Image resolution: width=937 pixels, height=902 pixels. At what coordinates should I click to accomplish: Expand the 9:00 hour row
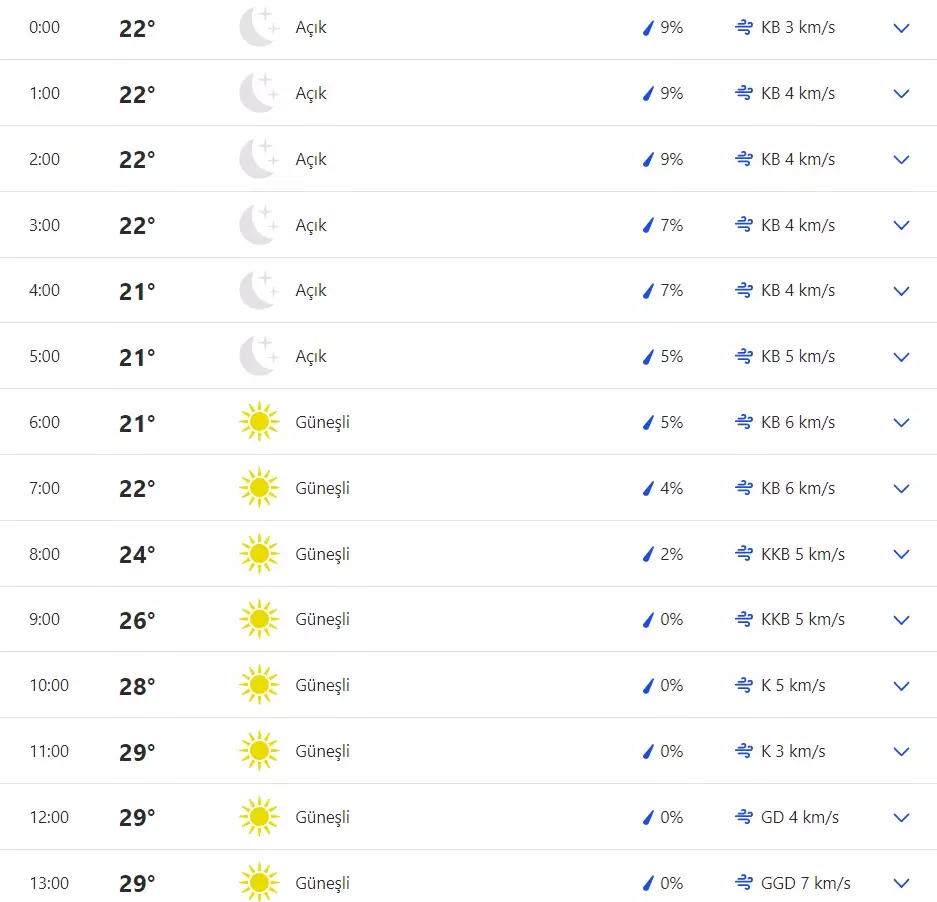(x=901, y=620)
